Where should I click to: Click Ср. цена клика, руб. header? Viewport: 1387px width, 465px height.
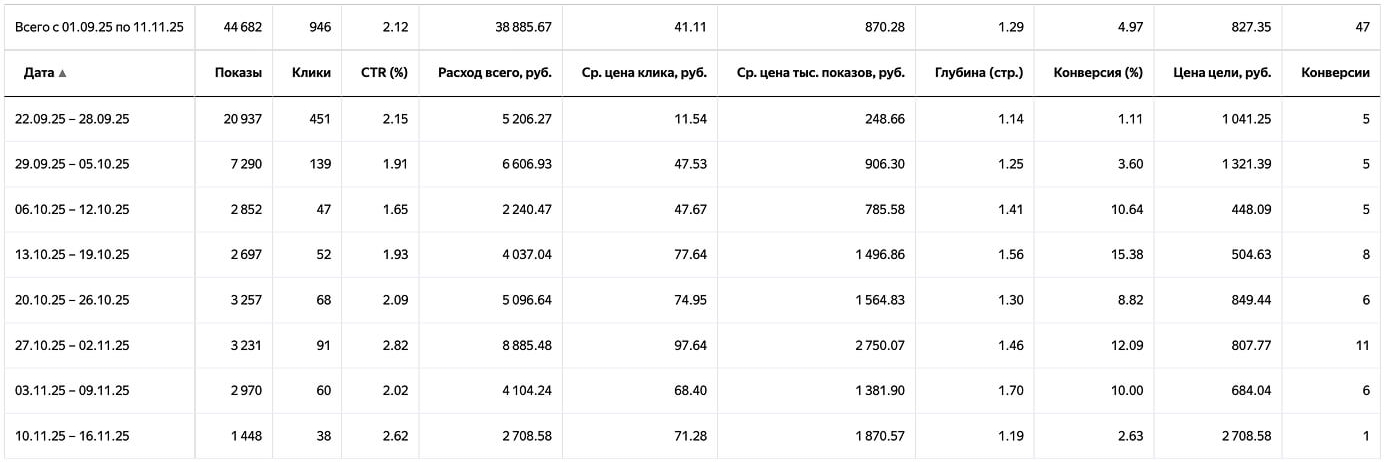644,73
